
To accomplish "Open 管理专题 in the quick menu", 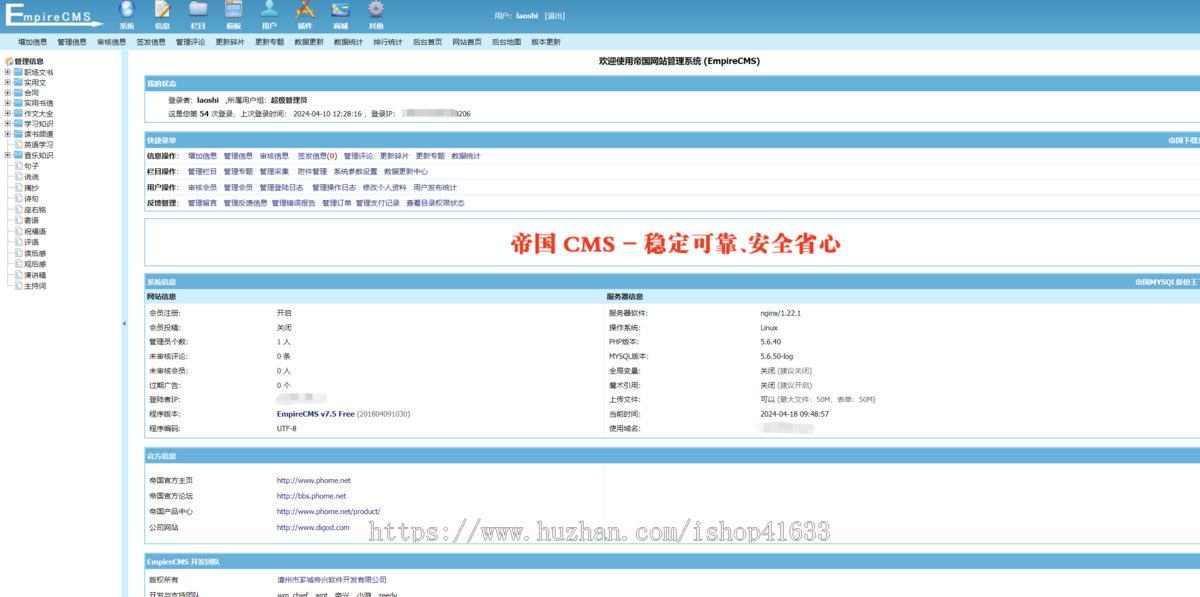I will (238, 171).
